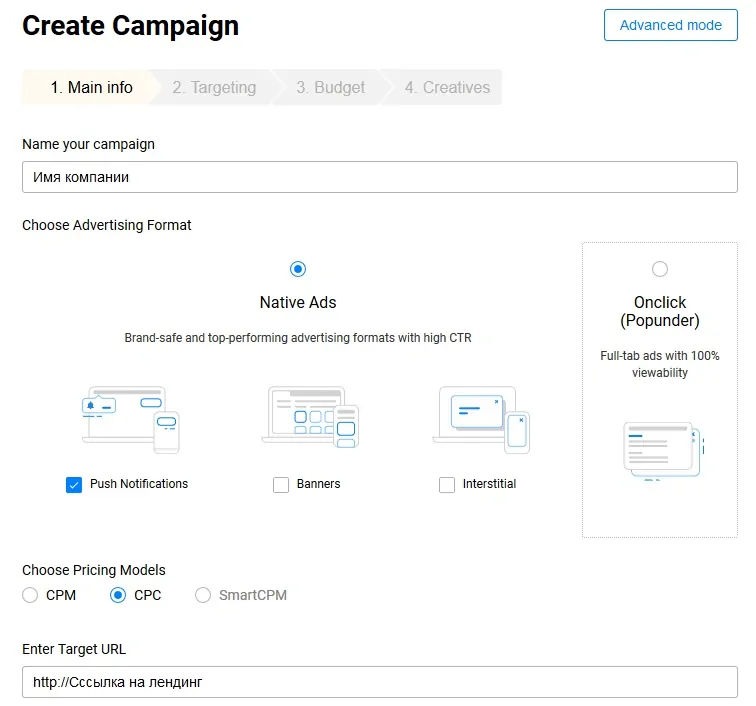
Task: Click the Native Ads heading text
Action: (x=297, y=302)
